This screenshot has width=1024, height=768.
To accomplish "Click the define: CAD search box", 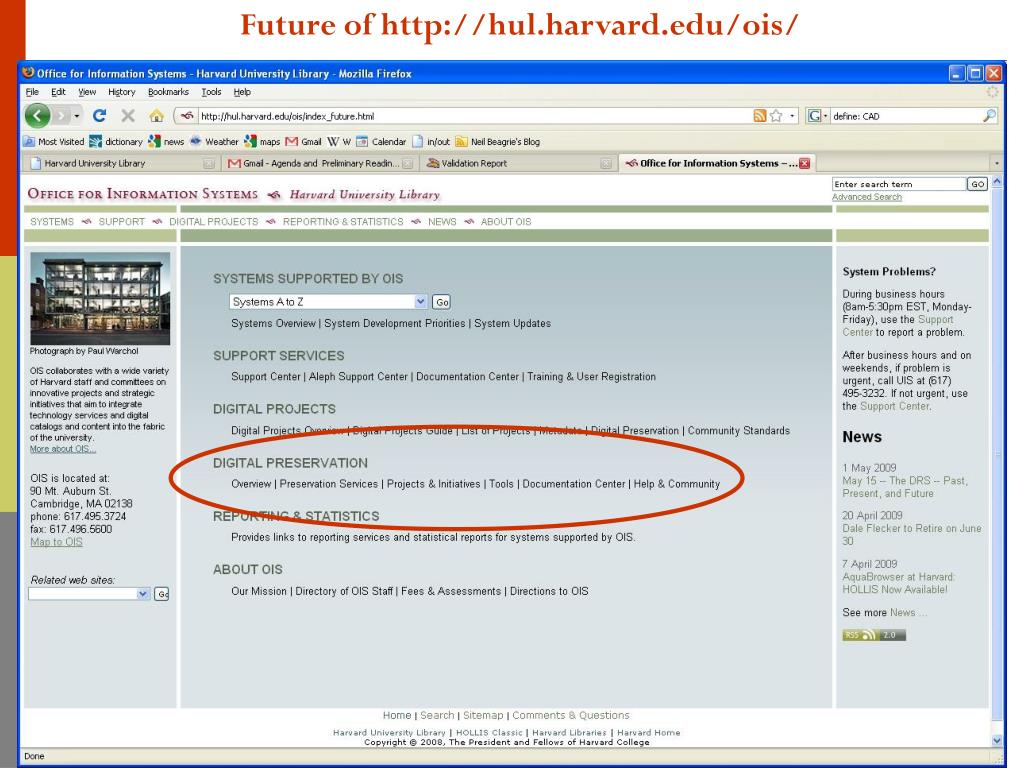I will click(906, 116).
